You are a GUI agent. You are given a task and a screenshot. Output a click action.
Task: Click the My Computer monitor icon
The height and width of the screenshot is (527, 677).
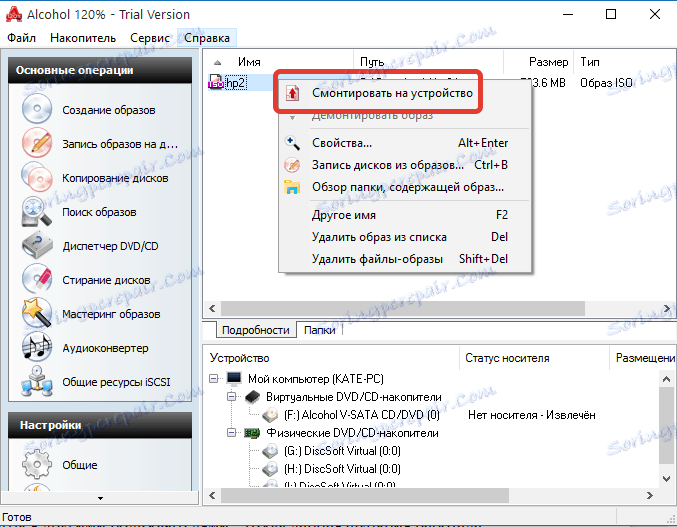coord(234,379)
